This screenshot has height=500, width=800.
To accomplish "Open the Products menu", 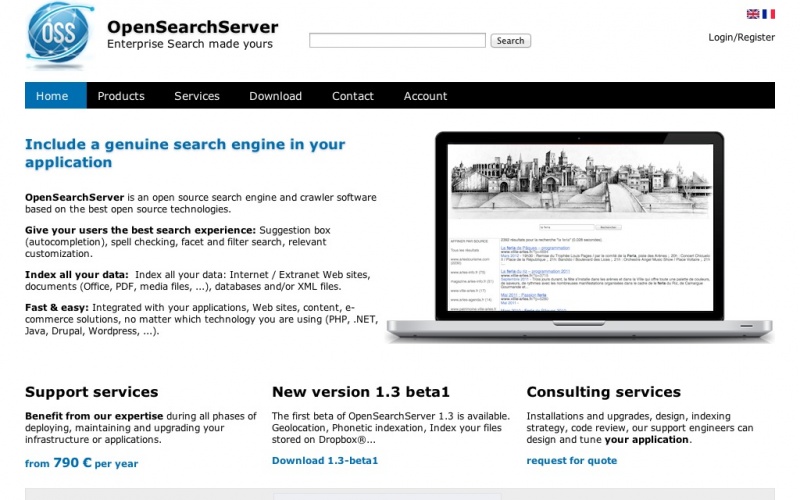I will tap(121, 96).
